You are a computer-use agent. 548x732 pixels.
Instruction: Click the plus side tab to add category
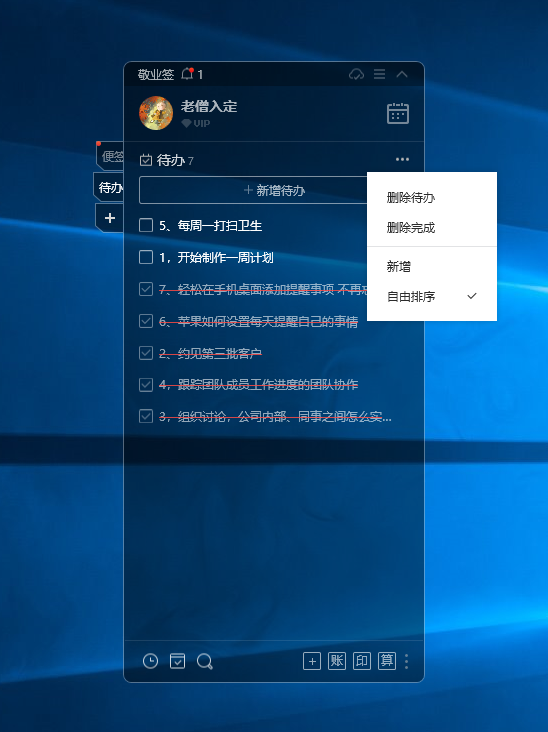(x=110, y=218)
